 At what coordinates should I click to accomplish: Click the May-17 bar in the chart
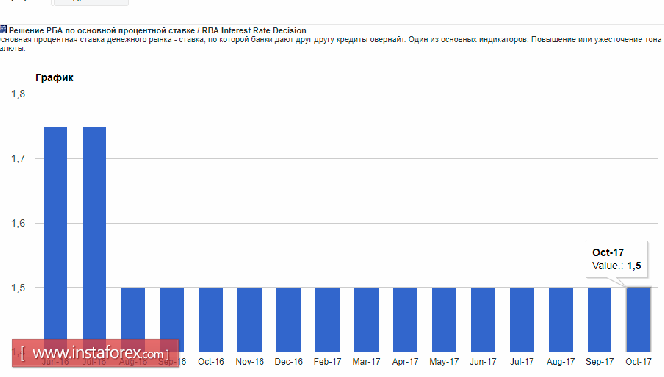point(444,320)
